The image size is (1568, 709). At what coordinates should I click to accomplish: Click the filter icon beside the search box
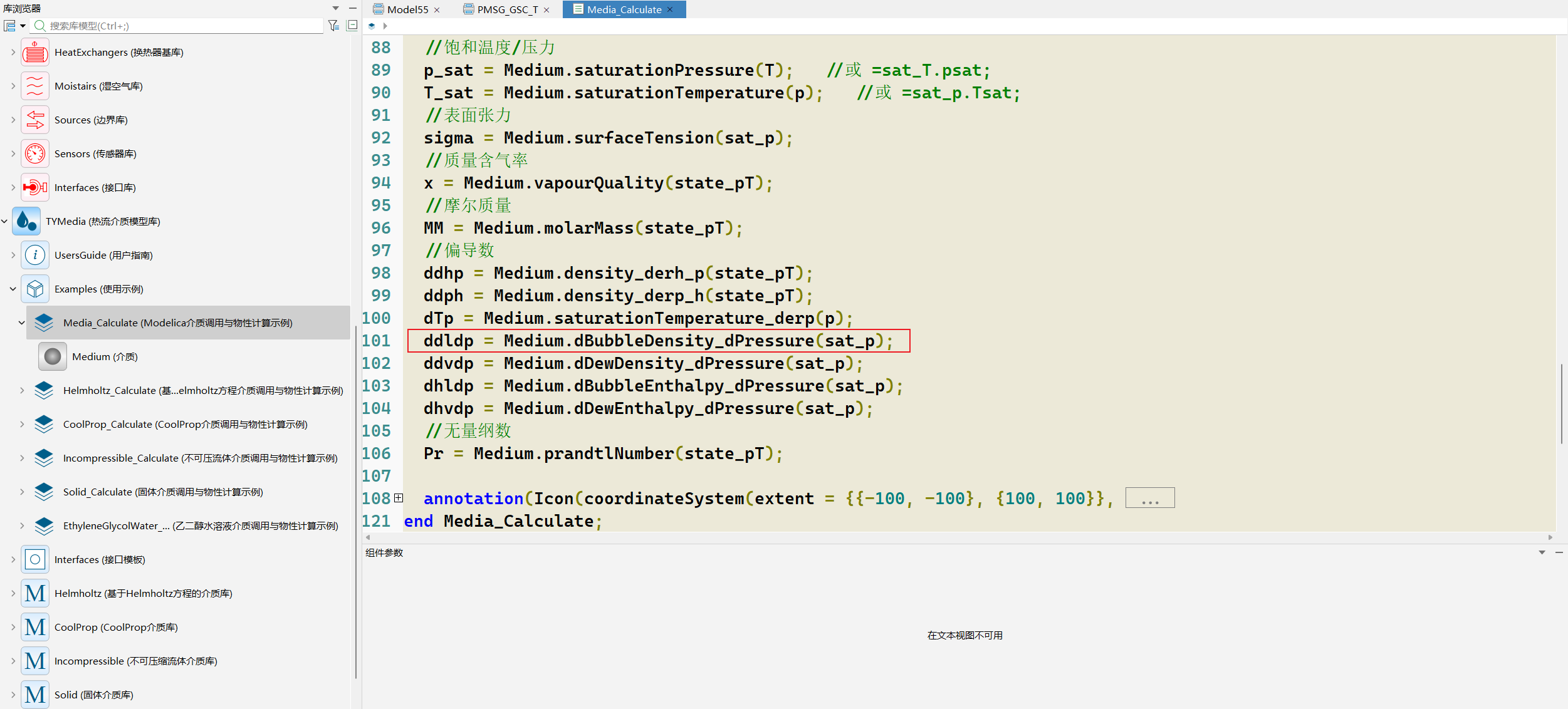(x=333, y=26)
